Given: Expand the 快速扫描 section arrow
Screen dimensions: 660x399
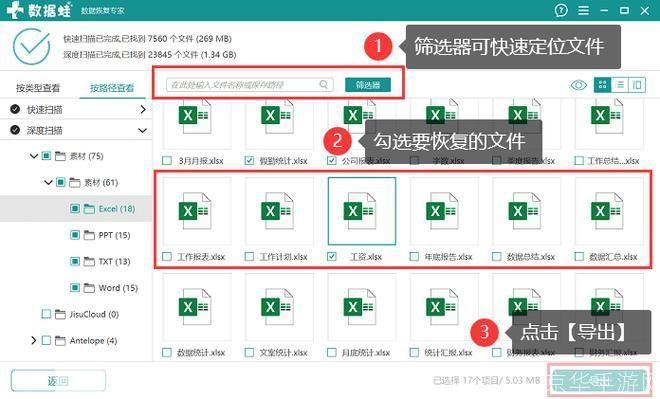Looking at the screenshot, I should coord(143,109).
